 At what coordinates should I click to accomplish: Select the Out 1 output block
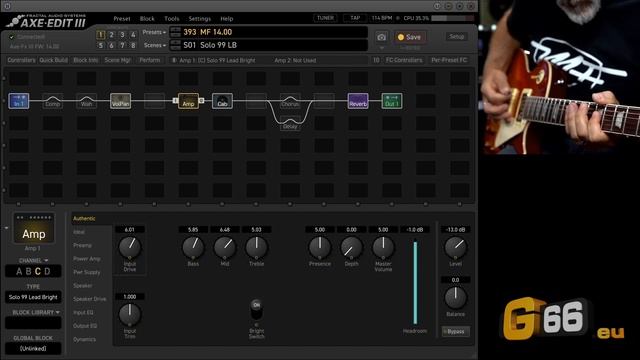392,101
